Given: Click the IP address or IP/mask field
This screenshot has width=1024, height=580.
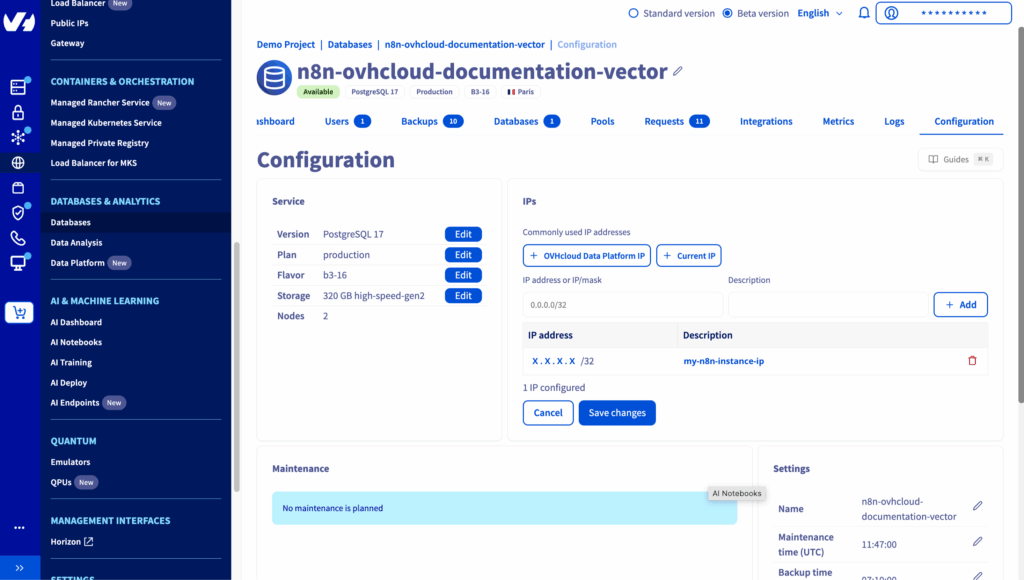Looking at the screenshot, I should [x=622, y=305].
